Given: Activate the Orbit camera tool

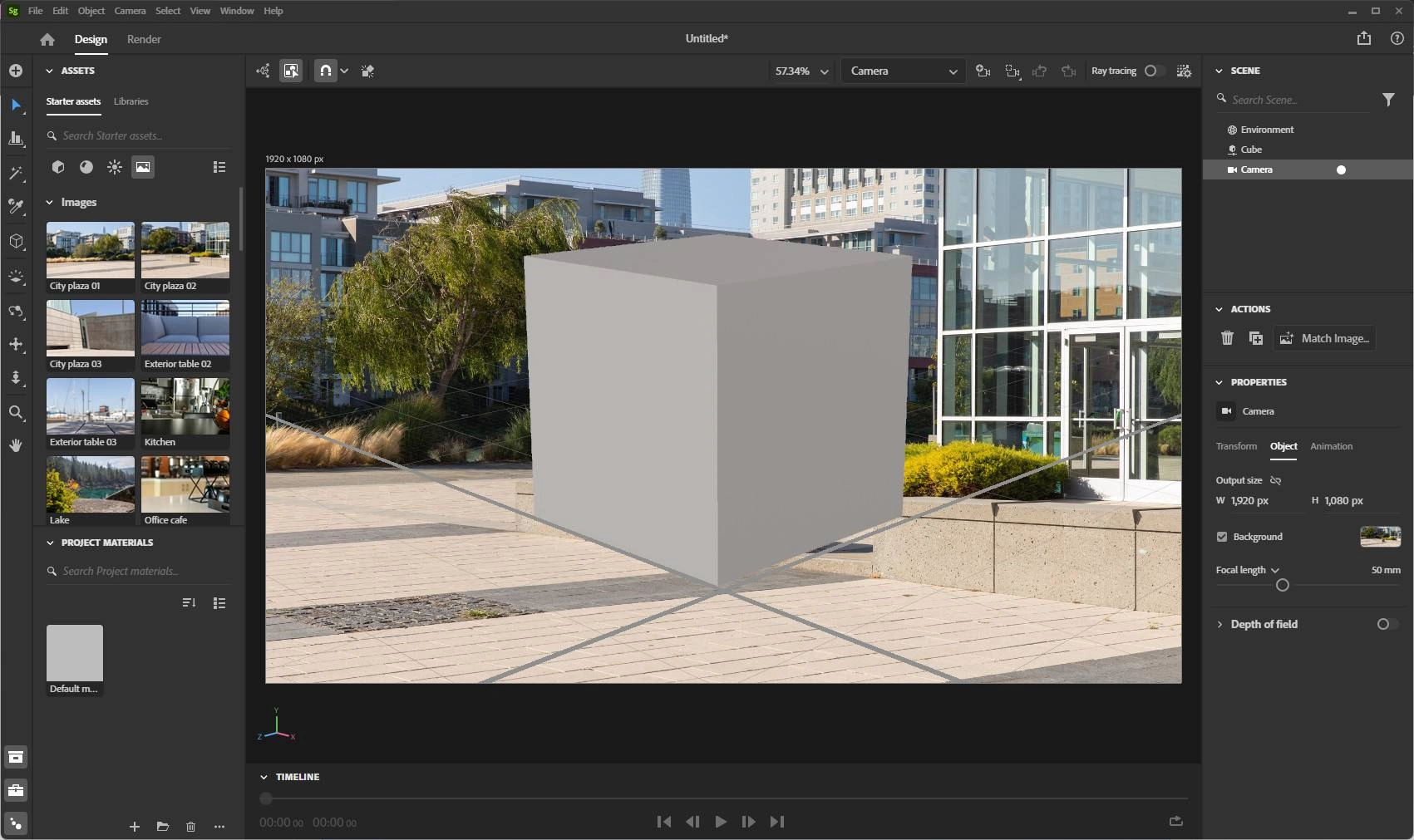Looking at the screenshot, I should [16, 311].
